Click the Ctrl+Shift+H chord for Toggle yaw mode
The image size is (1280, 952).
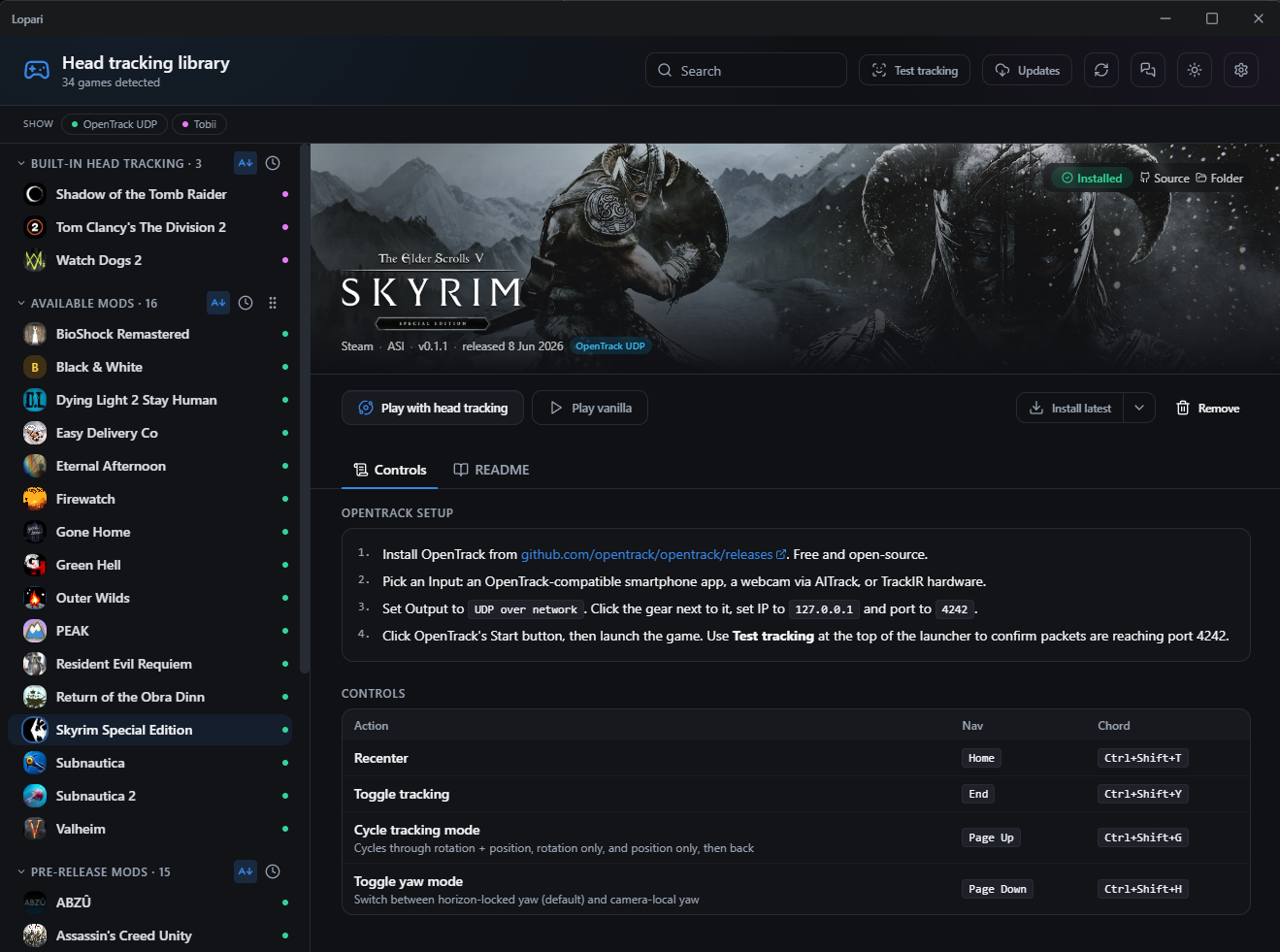[1143, 889]
